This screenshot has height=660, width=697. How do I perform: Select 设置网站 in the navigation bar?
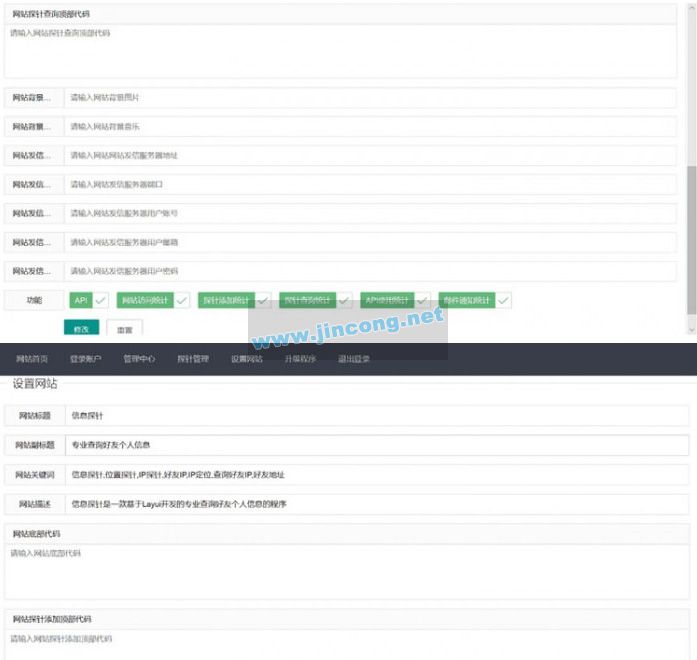pos(247,359)
